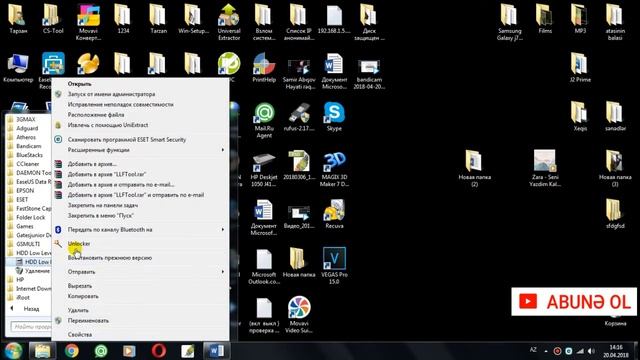Expand the BlueStacks folder in Start menu
Image resolution: width=640 pixels, height=360 pixels.
click(29, 155)
